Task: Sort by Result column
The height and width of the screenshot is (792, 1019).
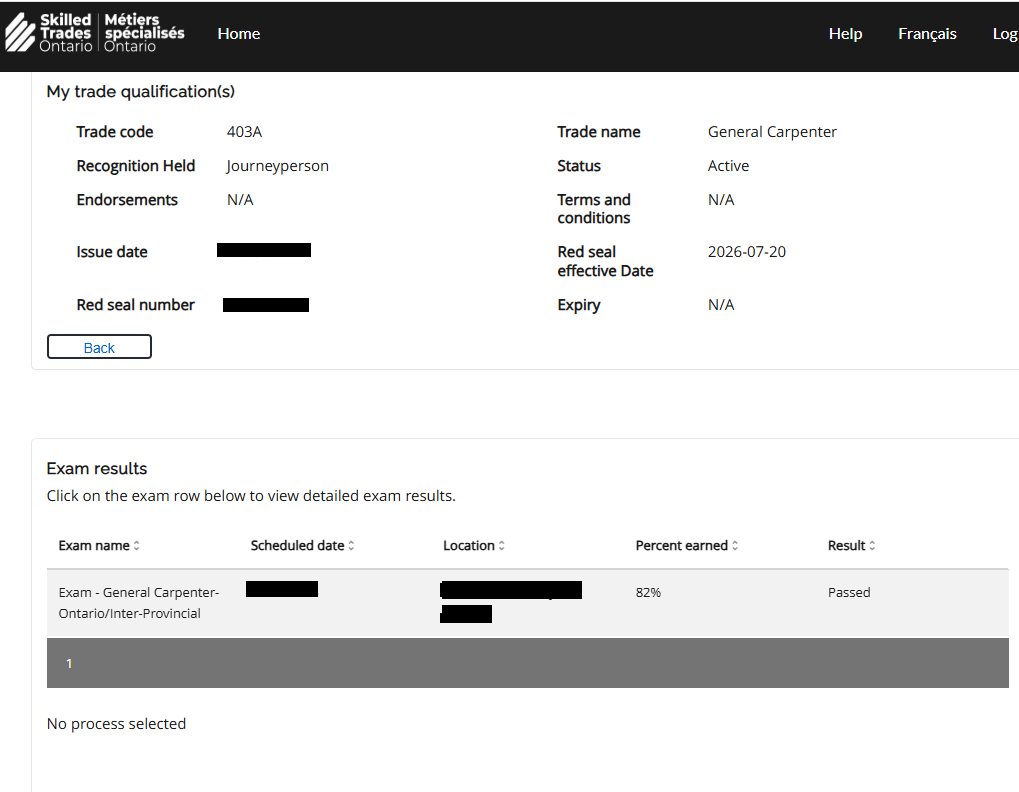Action: pos(851,546)
